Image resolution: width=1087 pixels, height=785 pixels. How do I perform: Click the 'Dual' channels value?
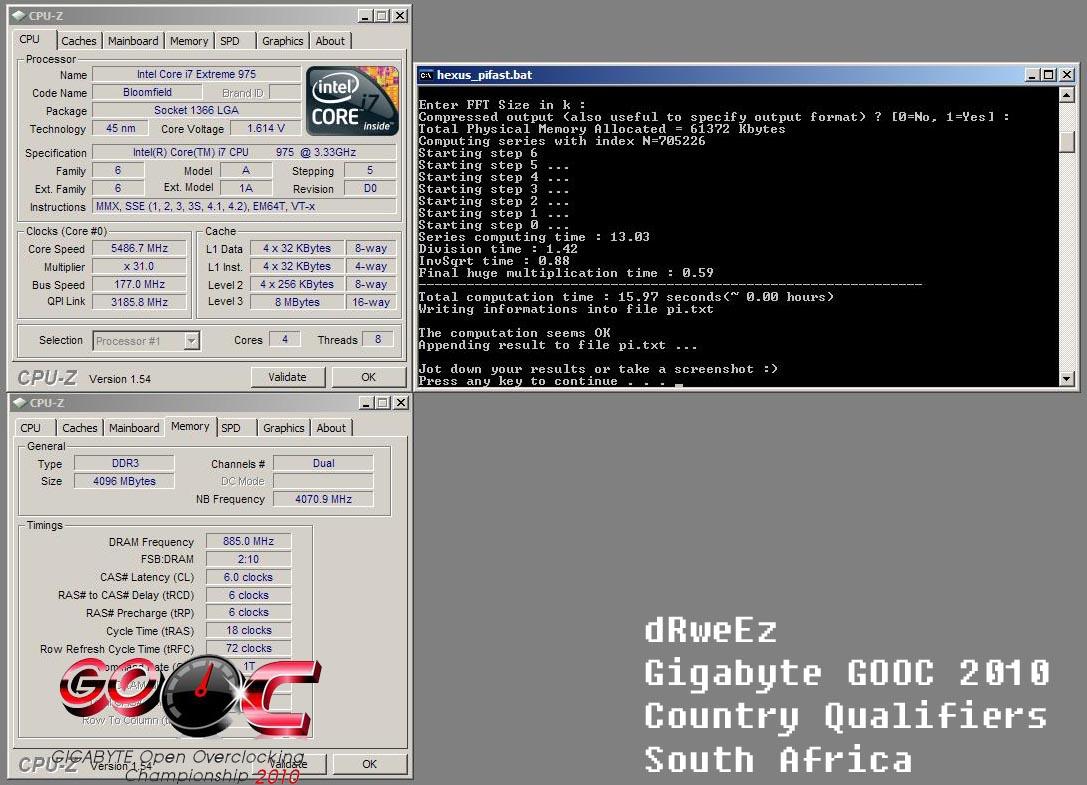click(x=323, y=463)
